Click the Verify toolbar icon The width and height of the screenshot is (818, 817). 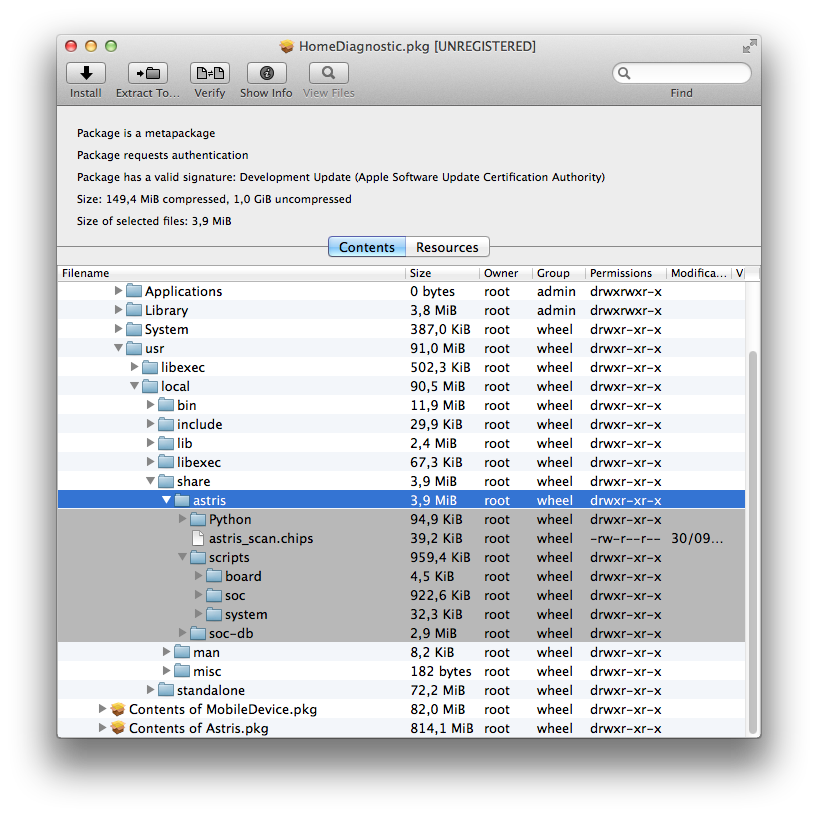coord(210,73)
